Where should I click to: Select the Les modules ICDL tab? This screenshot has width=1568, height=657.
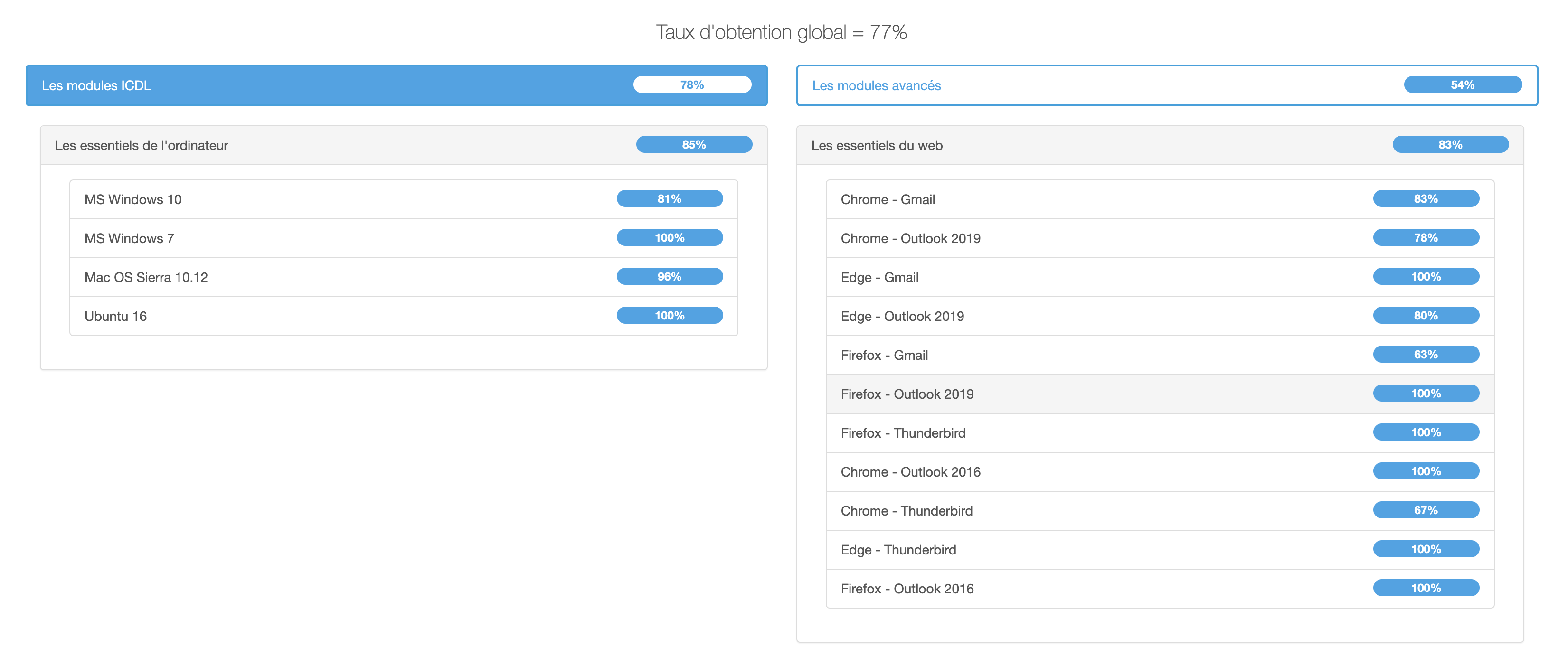point(96,86)
